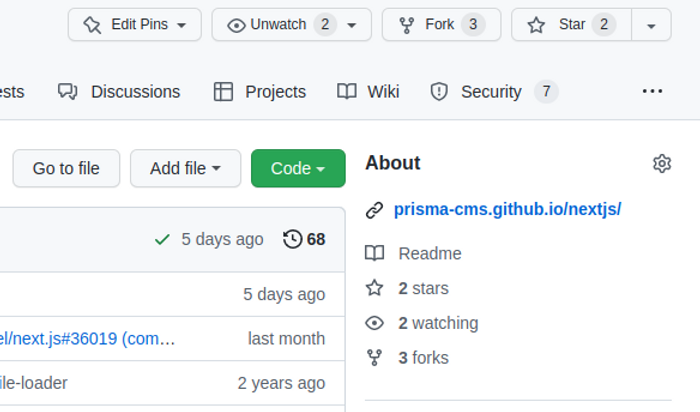Click Go to file button

coord(66,169)
